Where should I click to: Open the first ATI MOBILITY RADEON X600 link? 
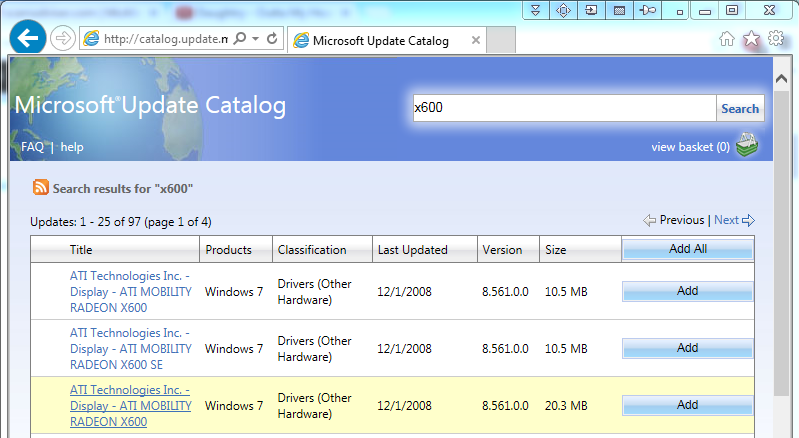coord(130,292)
